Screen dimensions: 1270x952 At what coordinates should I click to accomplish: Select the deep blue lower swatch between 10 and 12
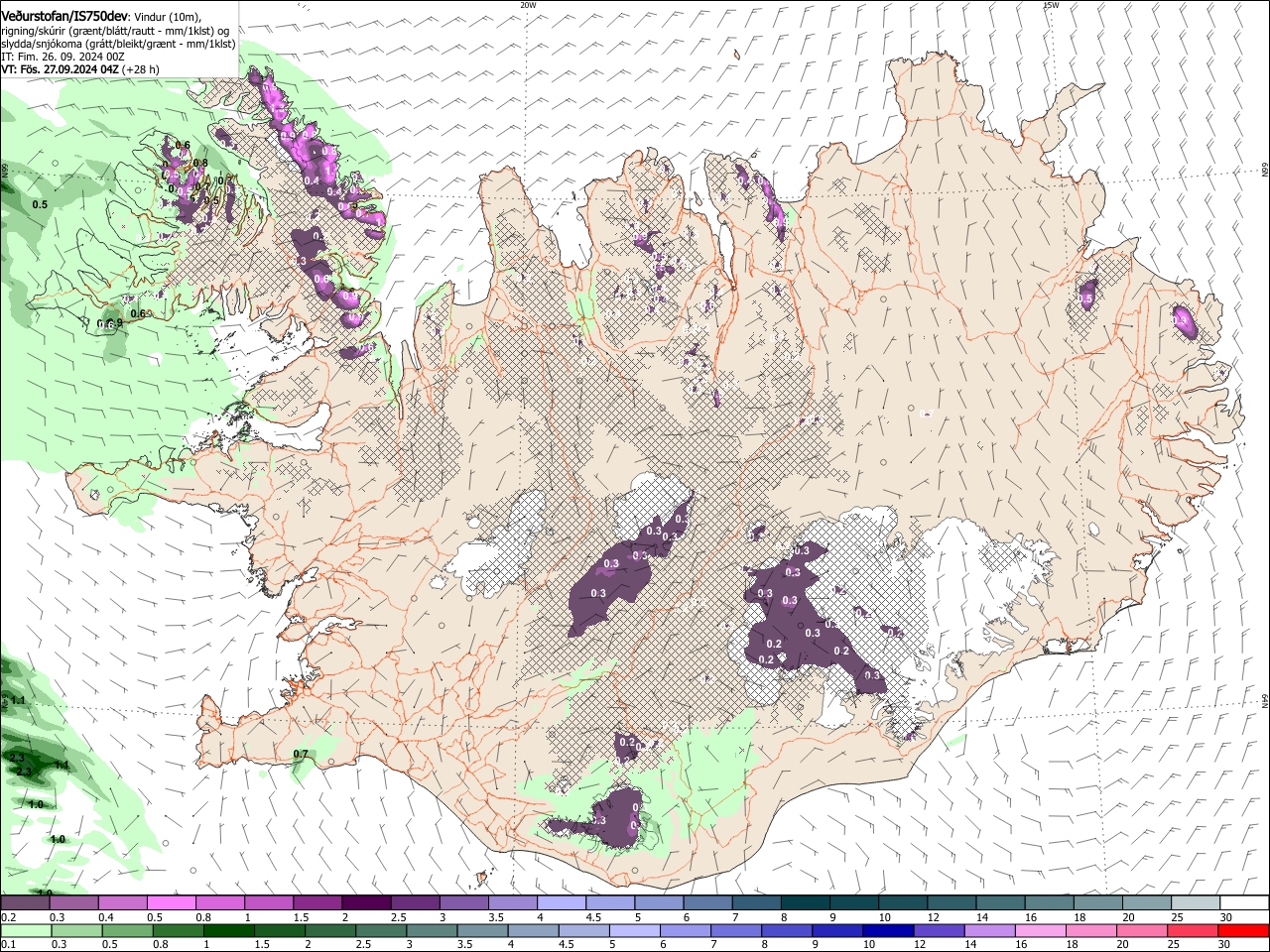coord(889,931)
